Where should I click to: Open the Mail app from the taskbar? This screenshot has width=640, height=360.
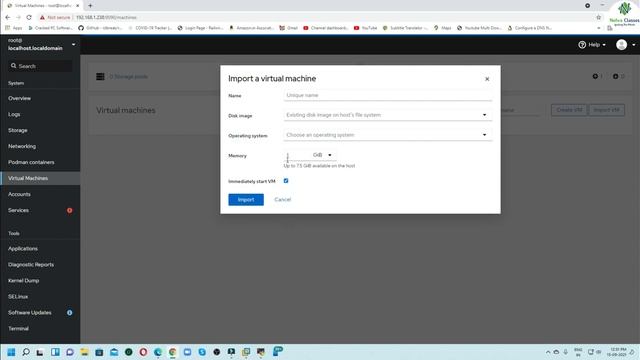coord(114,352)
